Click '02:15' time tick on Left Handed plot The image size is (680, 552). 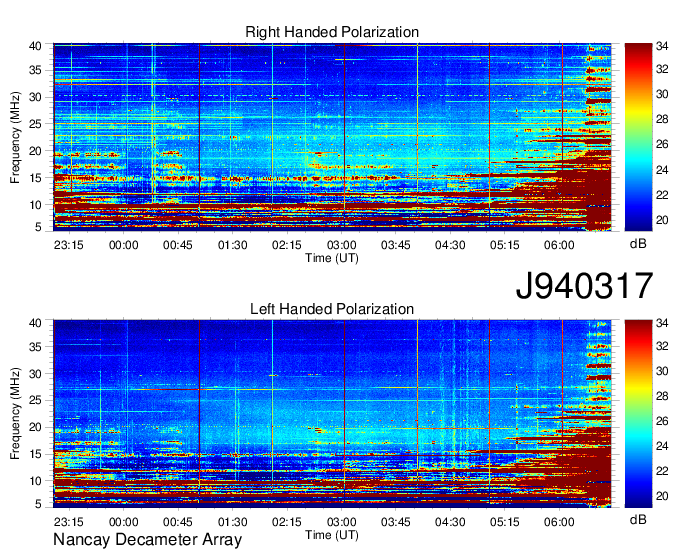coord(287,522)
